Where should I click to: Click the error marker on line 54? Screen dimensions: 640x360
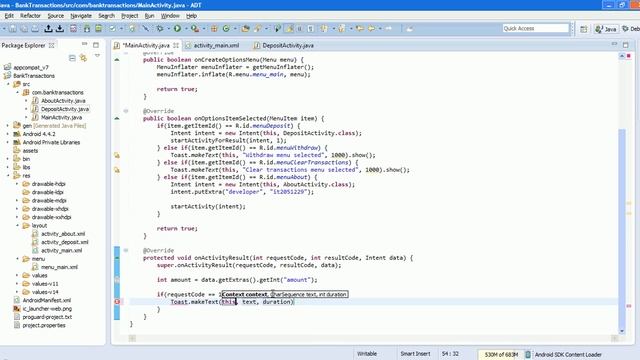(x=117, y=302)
